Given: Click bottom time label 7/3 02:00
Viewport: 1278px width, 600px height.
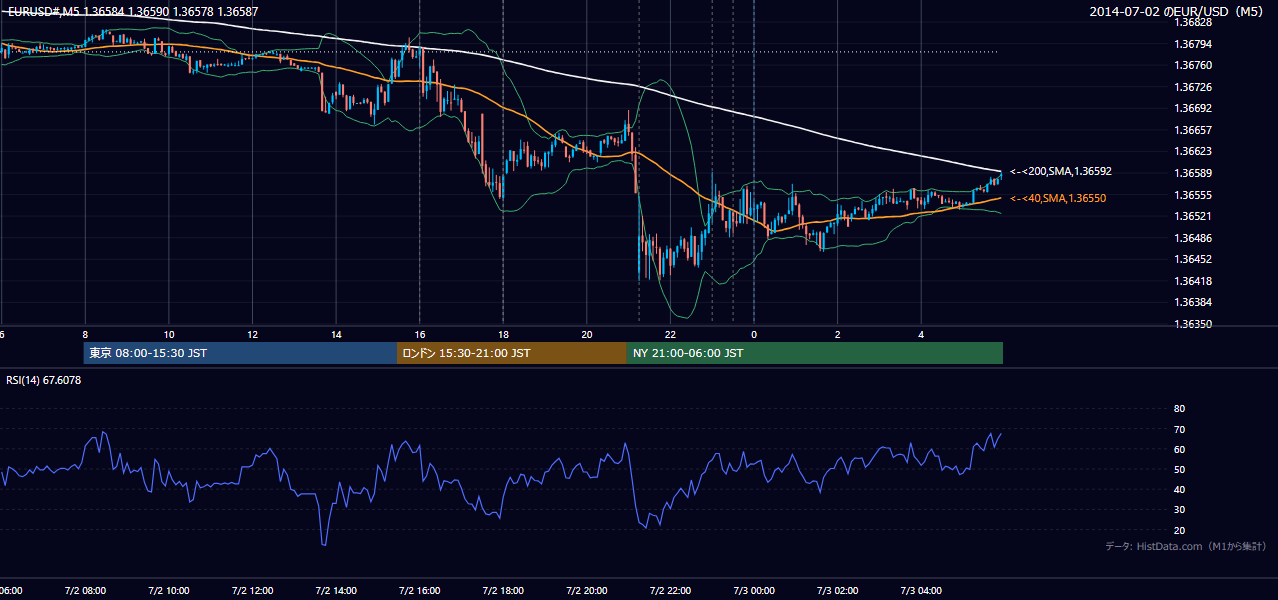Looking at the screenshot, I should click(838, 590).
